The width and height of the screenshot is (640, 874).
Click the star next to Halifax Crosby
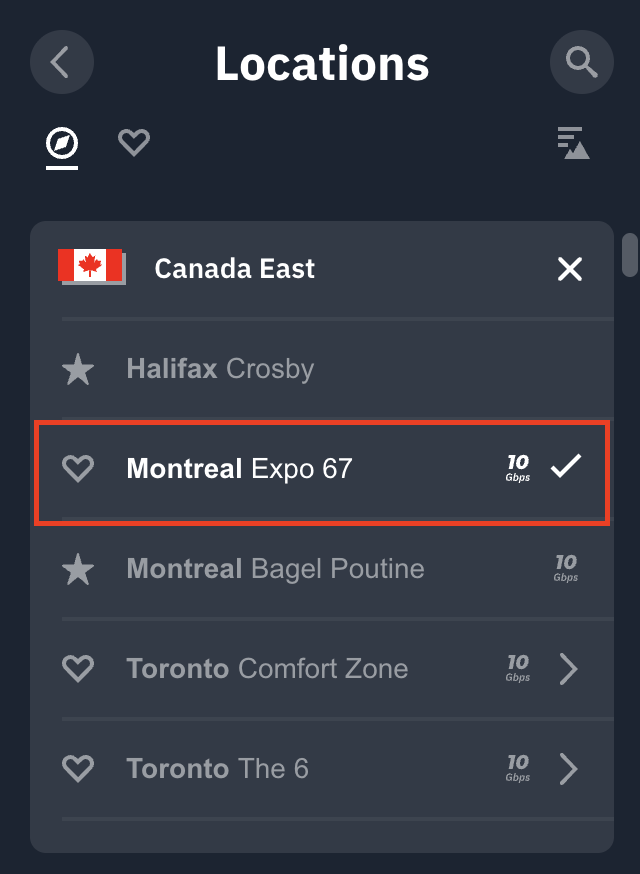78,370
